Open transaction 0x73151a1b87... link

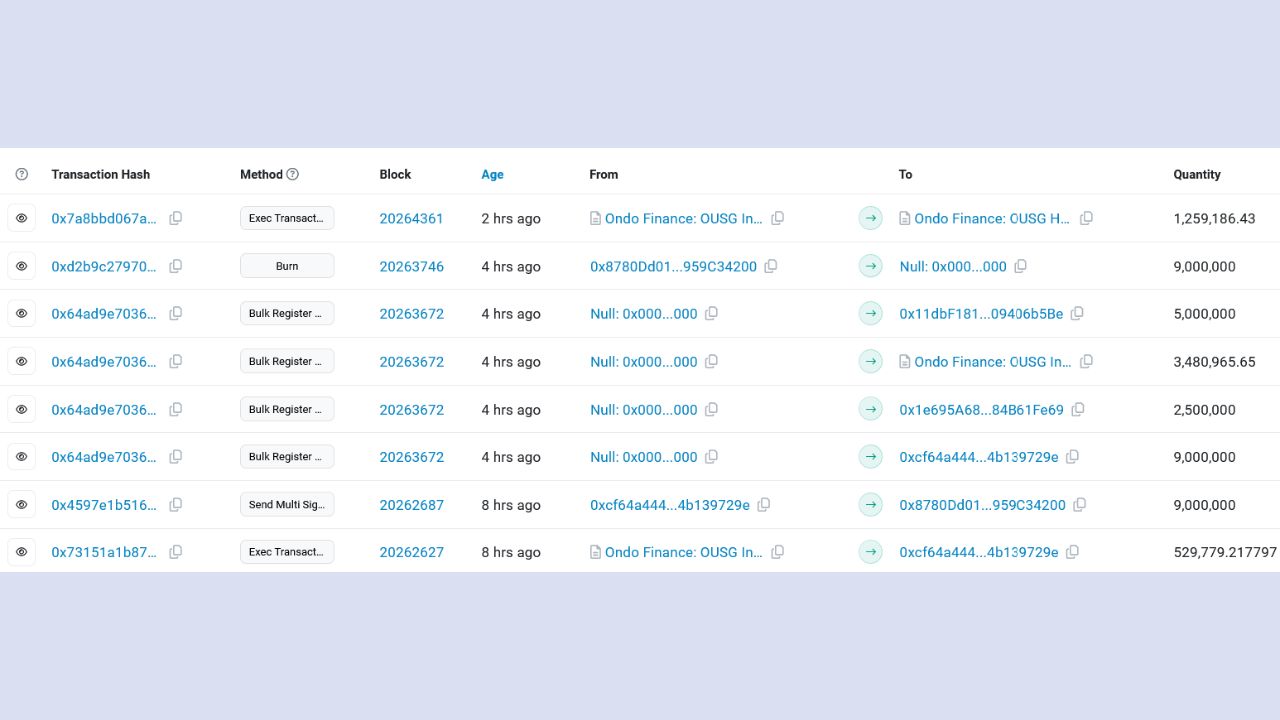104,552
